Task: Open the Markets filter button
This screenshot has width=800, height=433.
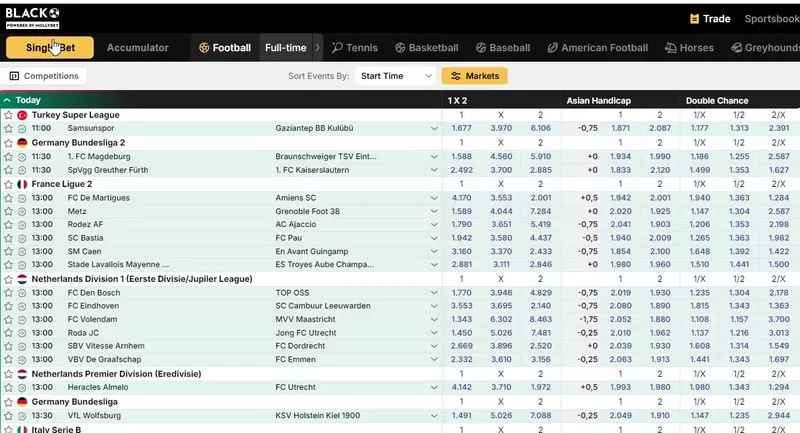Action: [475, 76]
